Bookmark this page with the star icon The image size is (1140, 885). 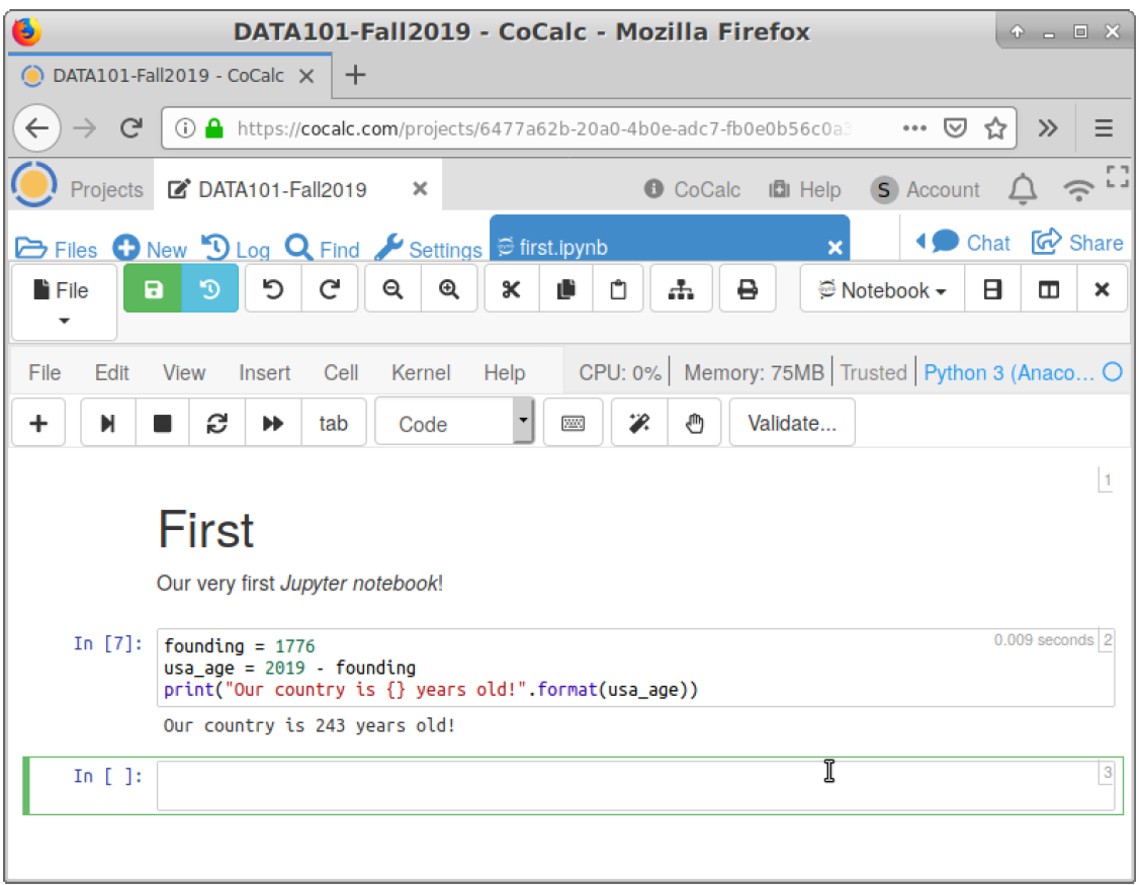[995, 128]
